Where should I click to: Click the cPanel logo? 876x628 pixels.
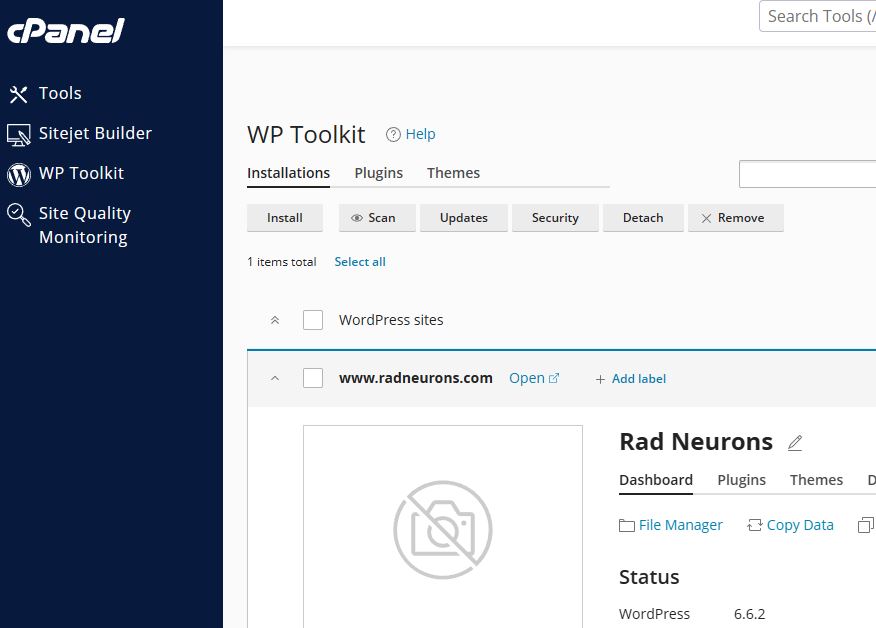point(65,31)
